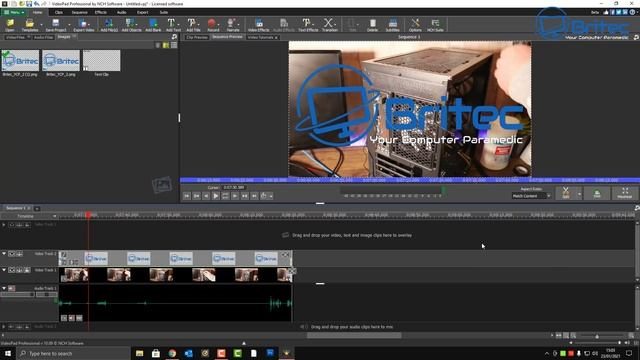
Task: Click the Split scissors button under preview
Action: (x=565, y=193)
